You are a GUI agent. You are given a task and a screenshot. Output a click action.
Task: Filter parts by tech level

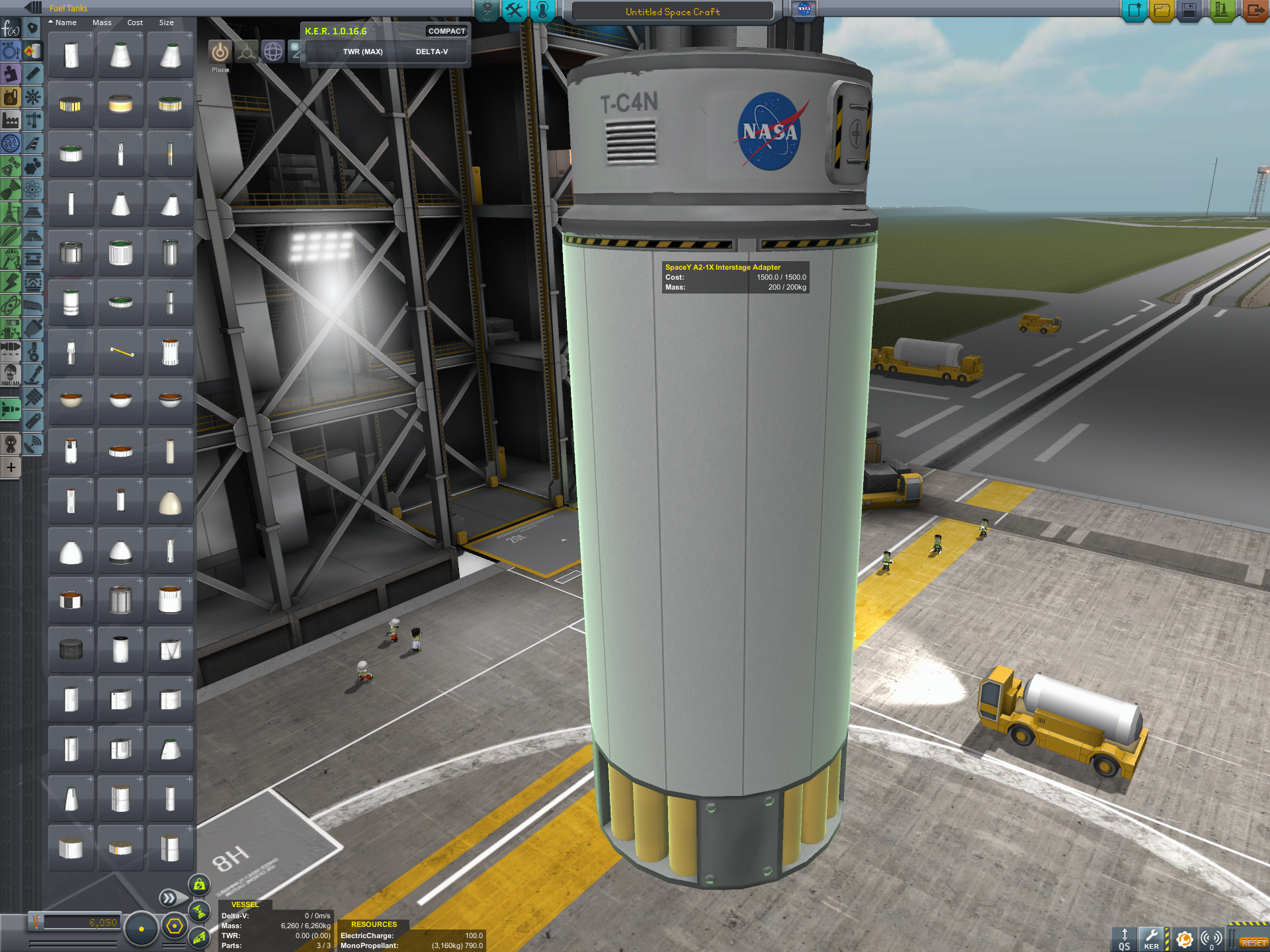[11, 143]
